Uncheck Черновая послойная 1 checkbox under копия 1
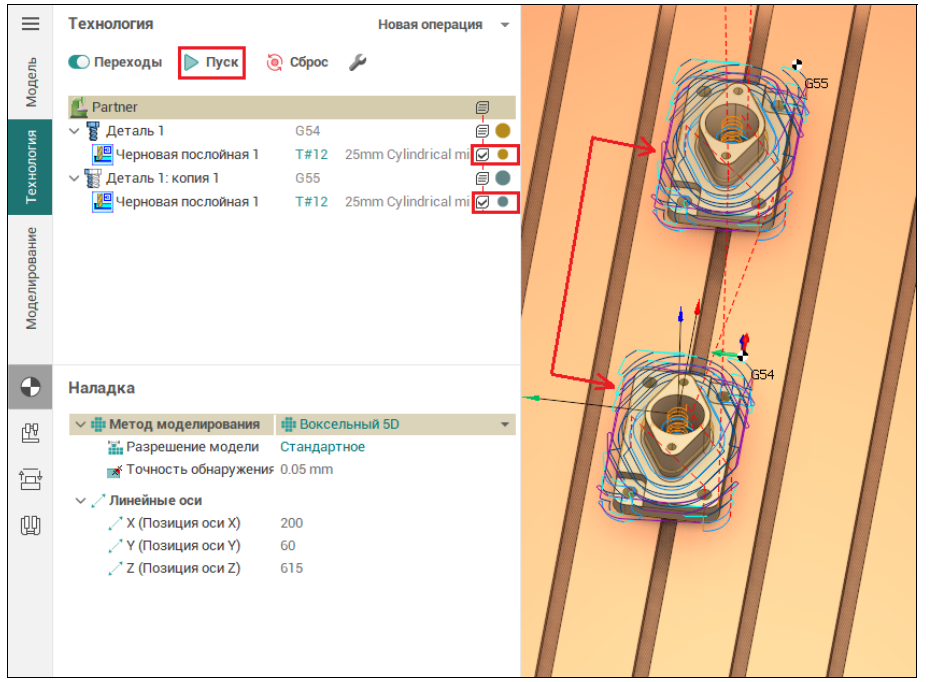The height and width of the screenshot is (682, 929). [x=483, y=202]
